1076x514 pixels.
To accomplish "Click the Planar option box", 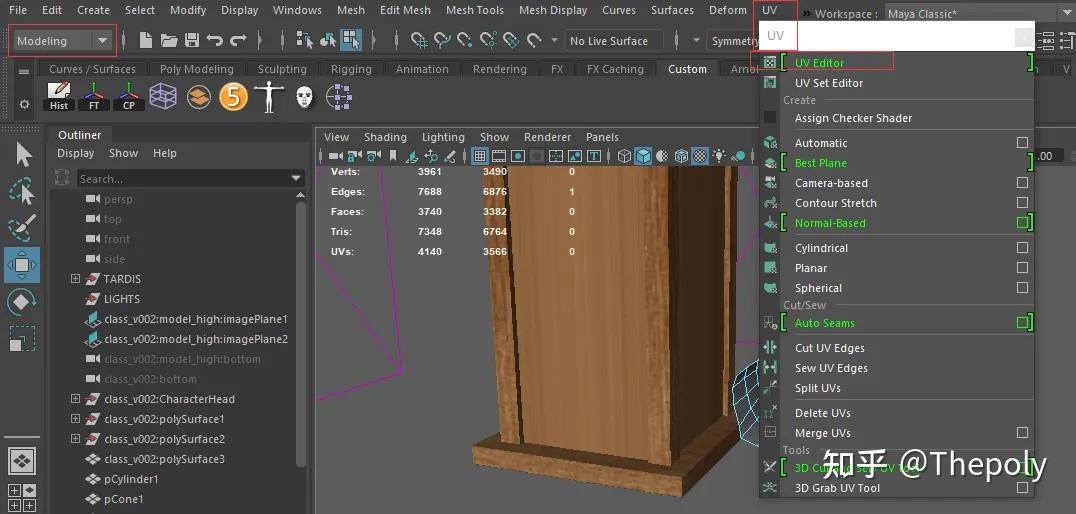I will [1022, 268].
